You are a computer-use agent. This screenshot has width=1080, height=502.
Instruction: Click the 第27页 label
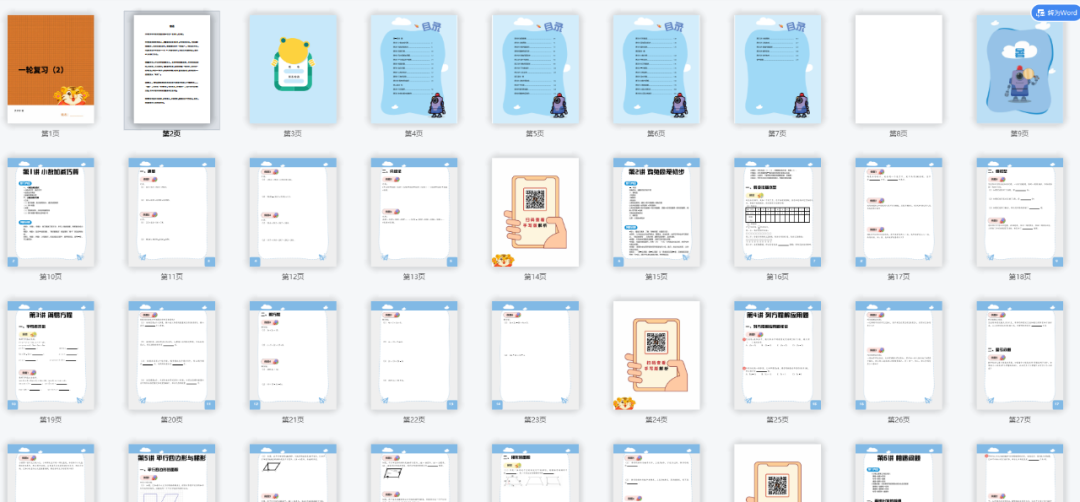click(1020, 419)
